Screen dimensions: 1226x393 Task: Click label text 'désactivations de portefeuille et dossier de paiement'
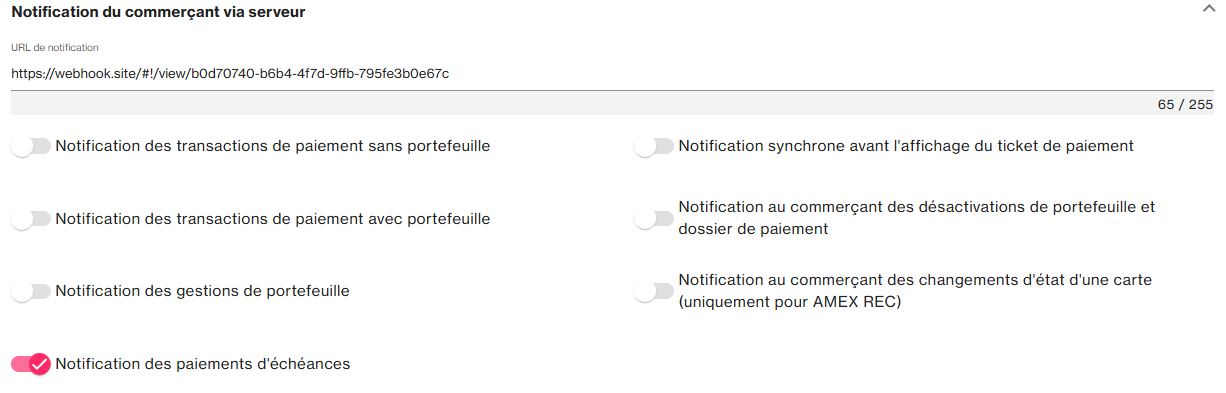pos(917,218)
